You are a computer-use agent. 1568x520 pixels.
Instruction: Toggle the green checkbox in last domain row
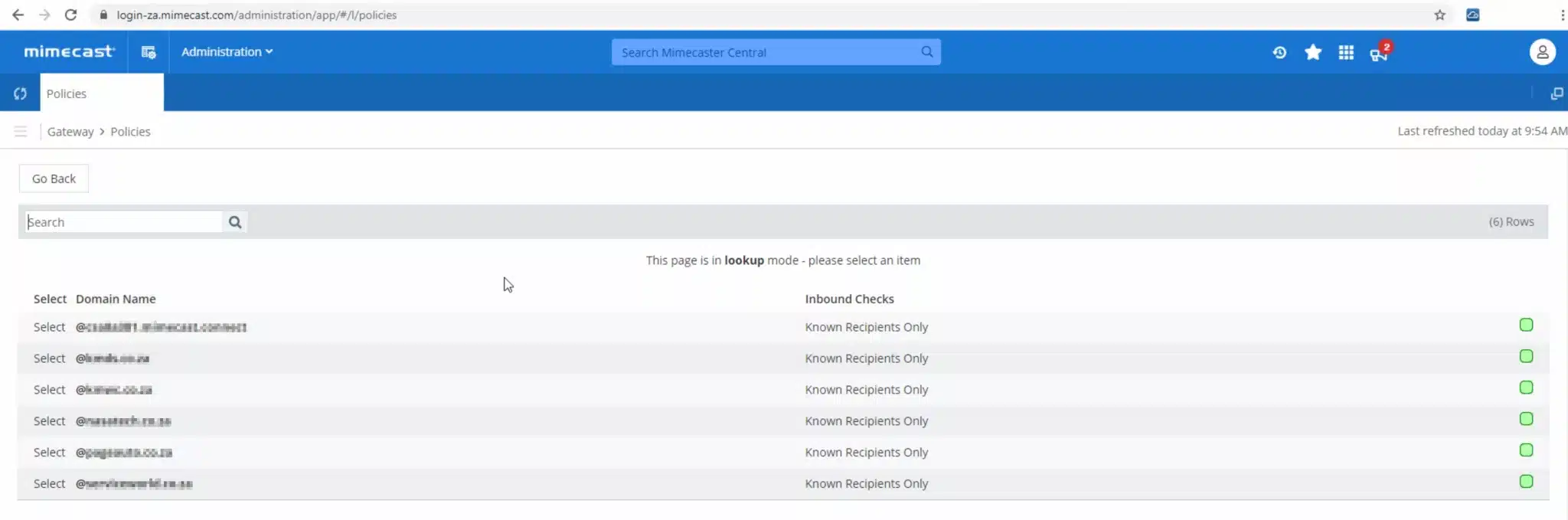click(x=1526, y=482)
